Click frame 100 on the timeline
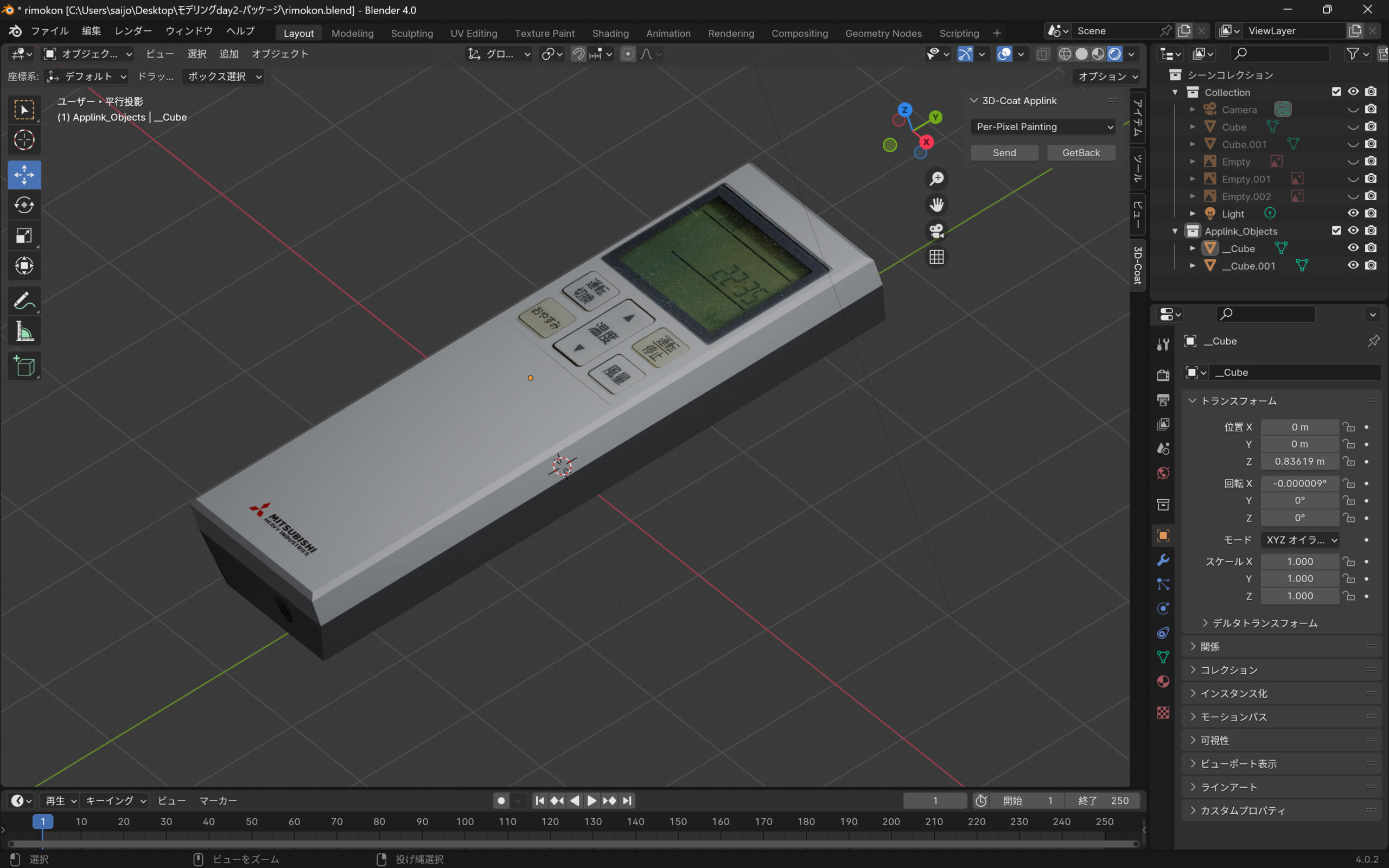Image resolution: width=1389 pixels, height=868 pixels. [465, 821]
